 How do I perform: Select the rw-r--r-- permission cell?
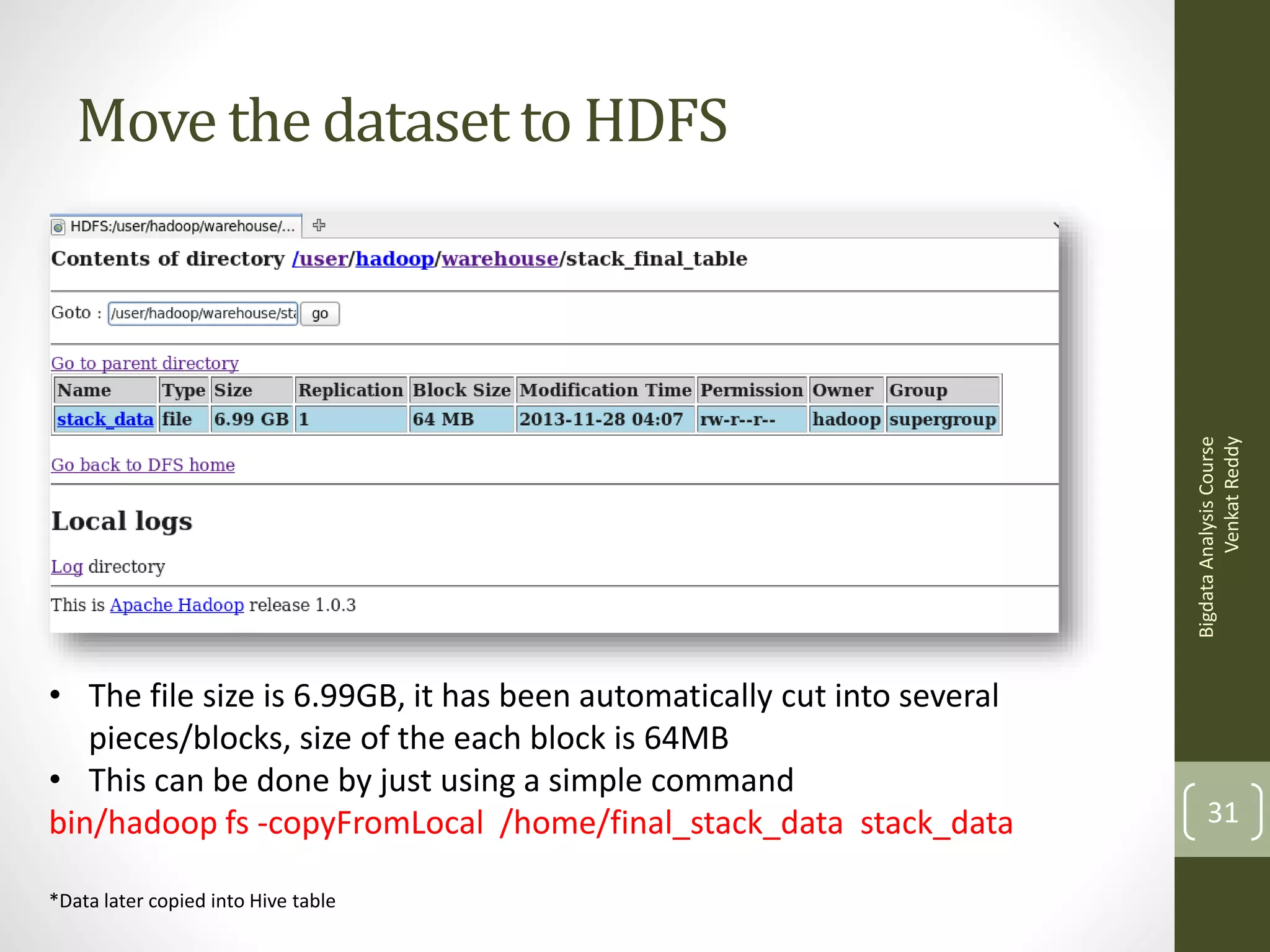752,420
